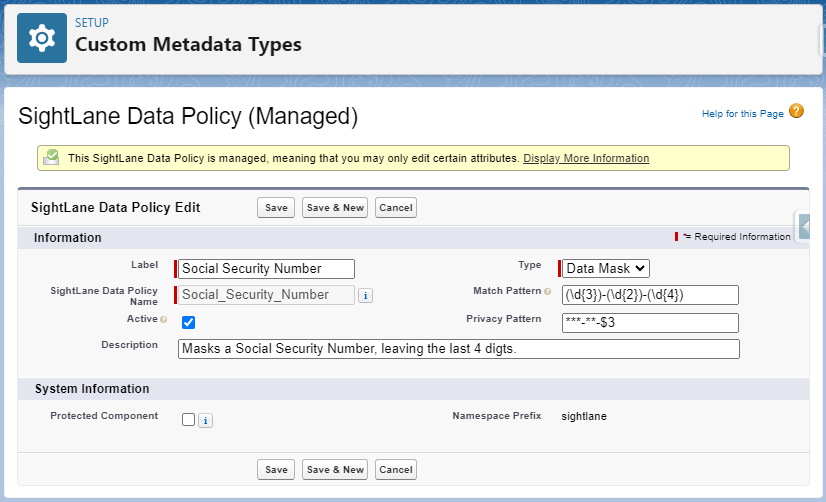Click the Setup gear icon
The width and height of the screenshot is (826, 502).
tap(42, 38)
